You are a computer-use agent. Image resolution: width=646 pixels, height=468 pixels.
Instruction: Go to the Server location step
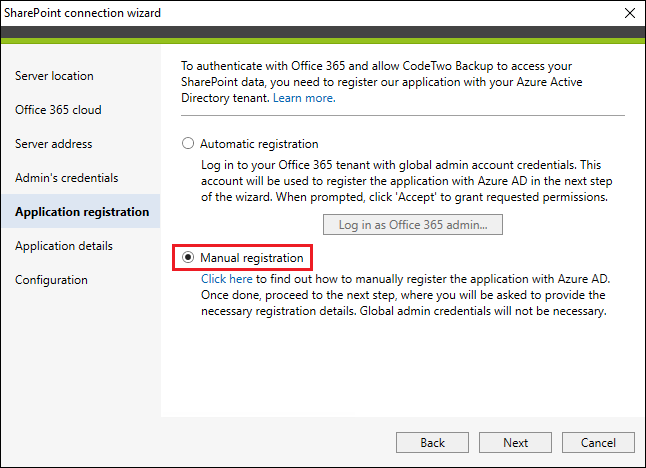coord(54,76)
